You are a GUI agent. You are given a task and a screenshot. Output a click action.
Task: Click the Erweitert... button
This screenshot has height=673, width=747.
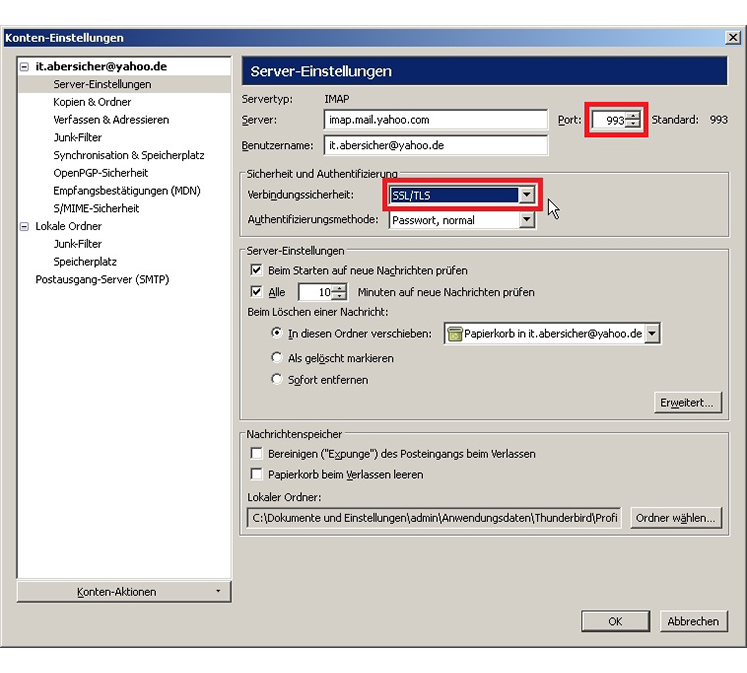tap(687, 403)
